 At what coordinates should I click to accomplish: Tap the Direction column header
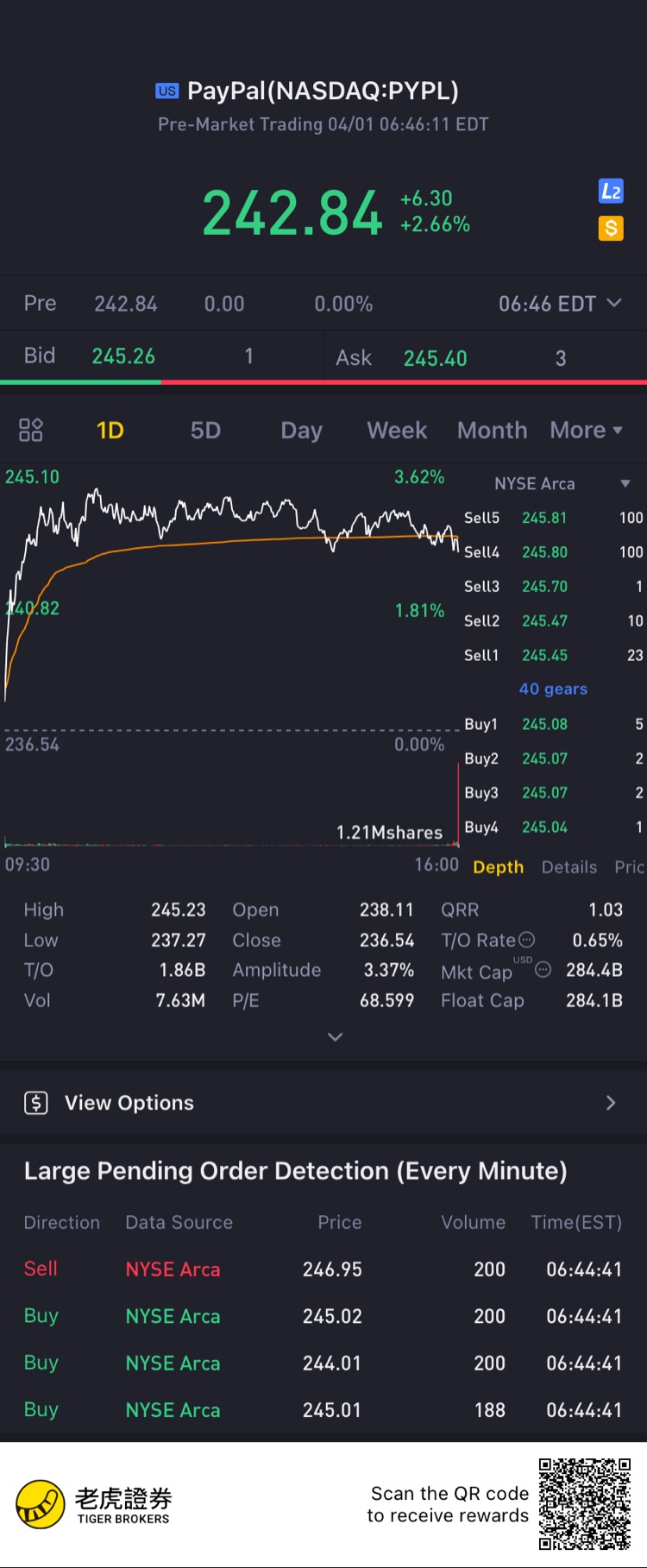61,1222
